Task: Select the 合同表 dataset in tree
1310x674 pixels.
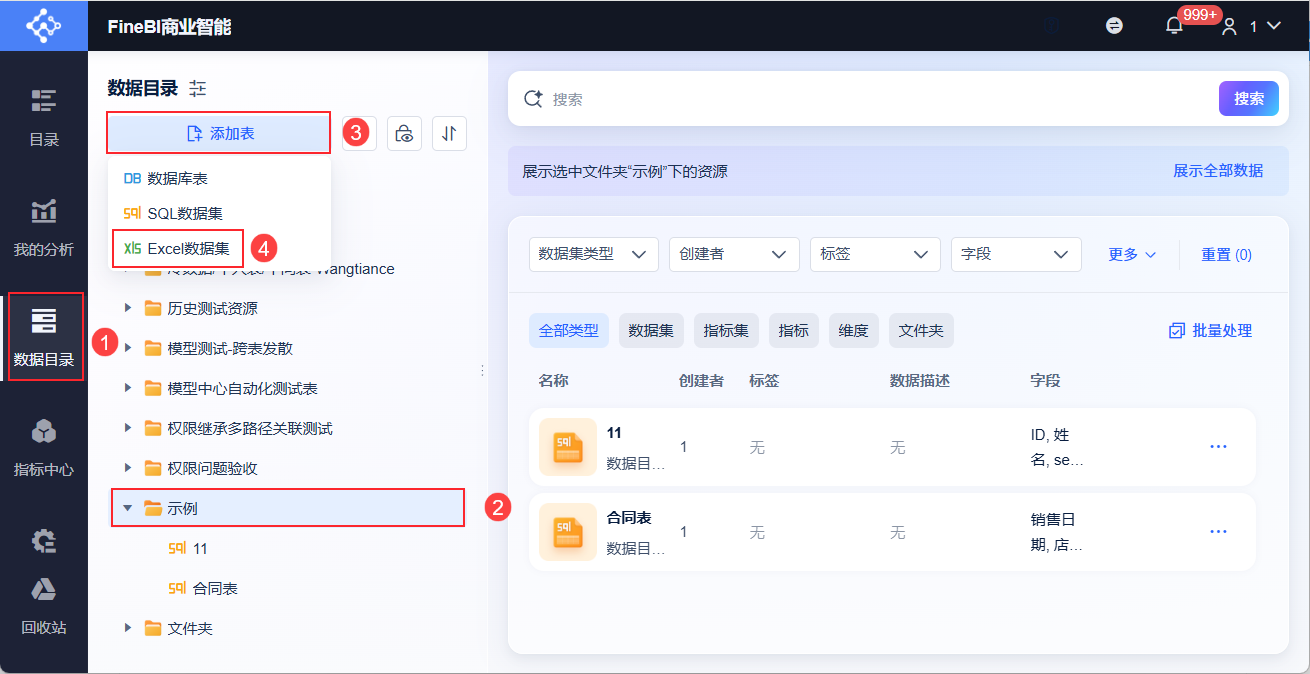Action: [203, 588]
